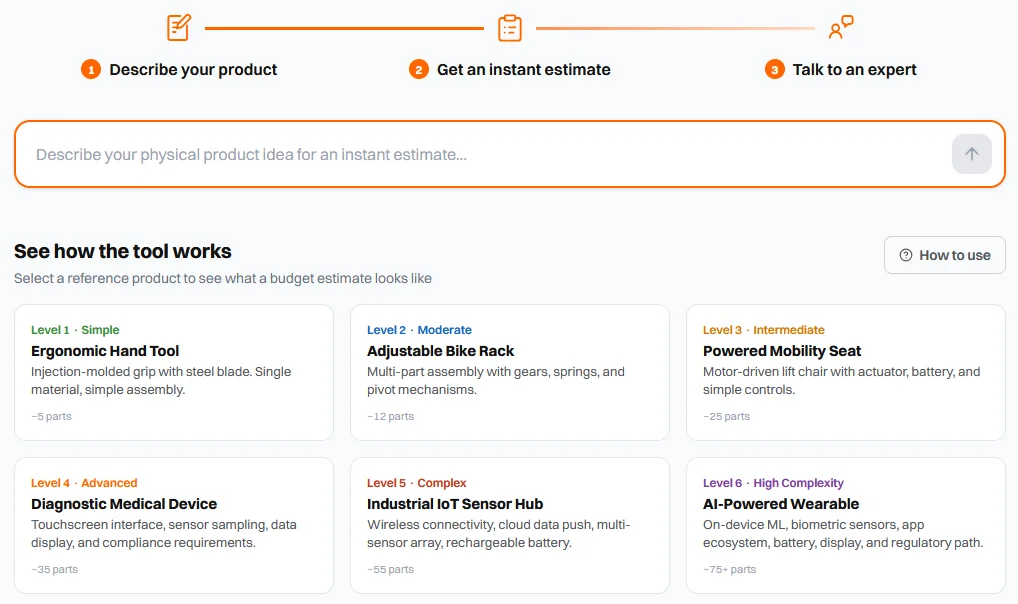Viewport: 1018px width, 604px height.
Task: Click the up-arrow submit button
Action: (971, 154)
